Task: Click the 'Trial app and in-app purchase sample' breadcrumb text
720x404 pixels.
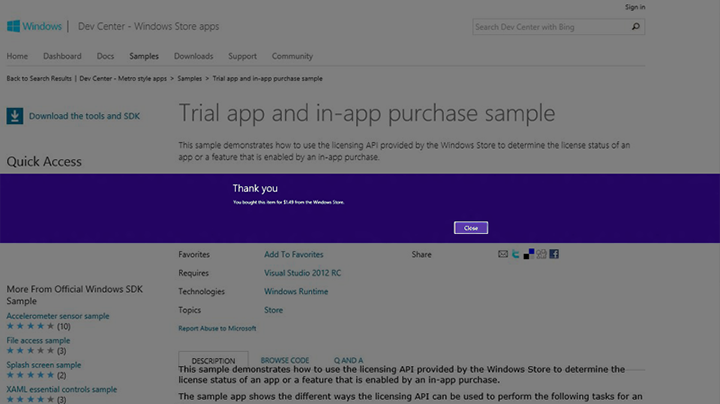Action: (x=267, y=79)
